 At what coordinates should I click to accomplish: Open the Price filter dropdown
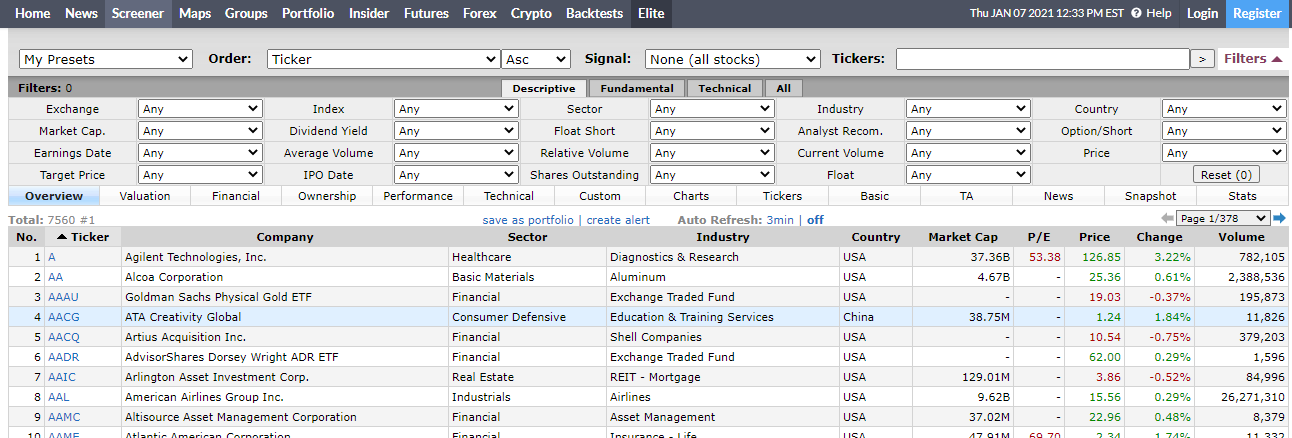click(1224, 153)
